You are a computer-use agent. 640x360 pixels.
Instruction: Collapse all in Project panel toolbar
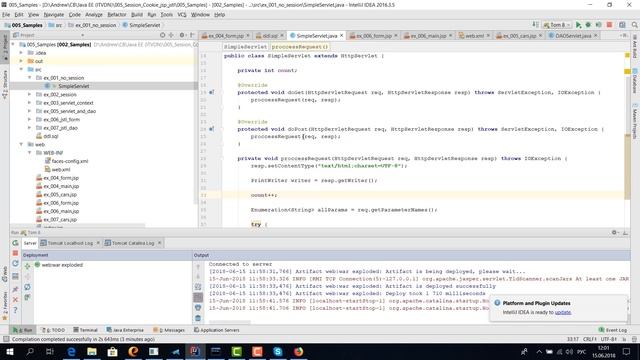(x=171, y=35)
